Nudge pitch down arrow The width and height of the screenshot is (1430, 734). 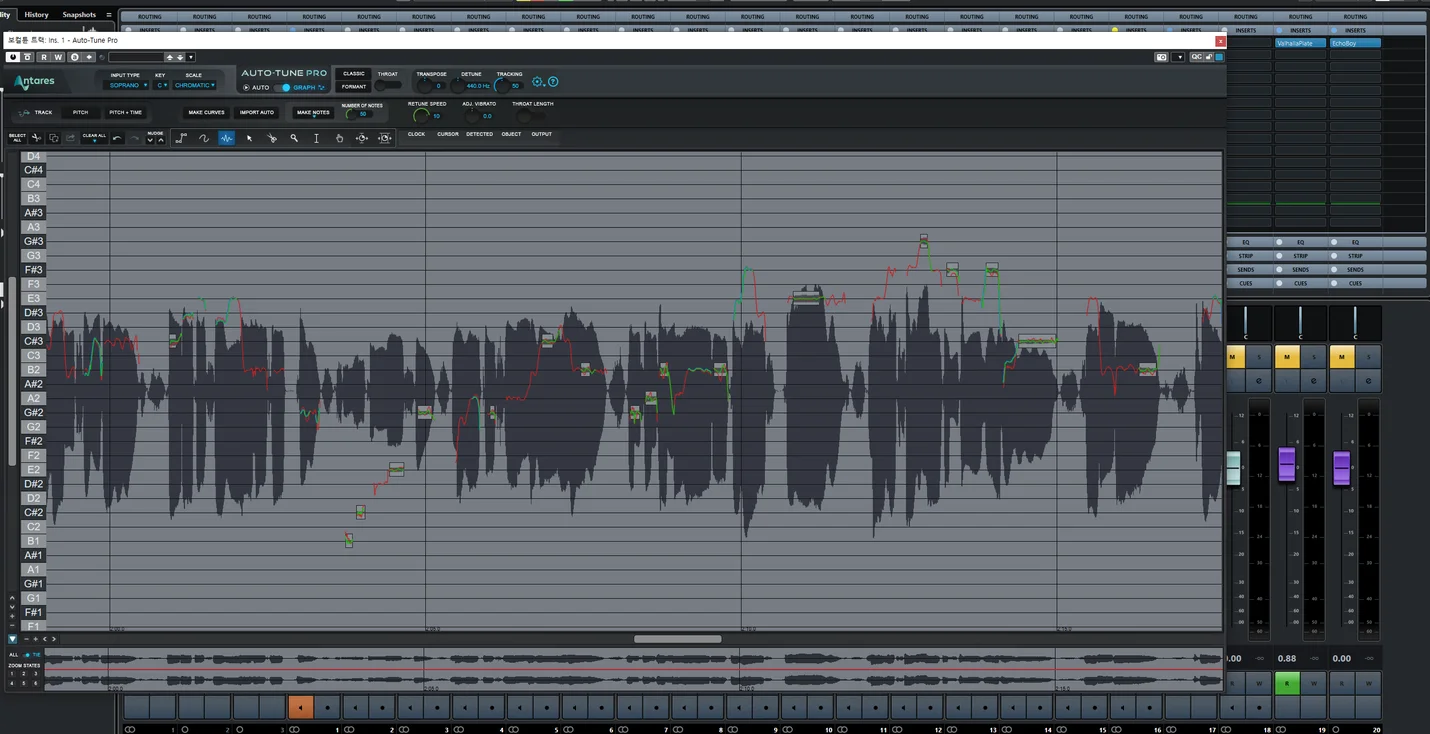tap(150, 140)
